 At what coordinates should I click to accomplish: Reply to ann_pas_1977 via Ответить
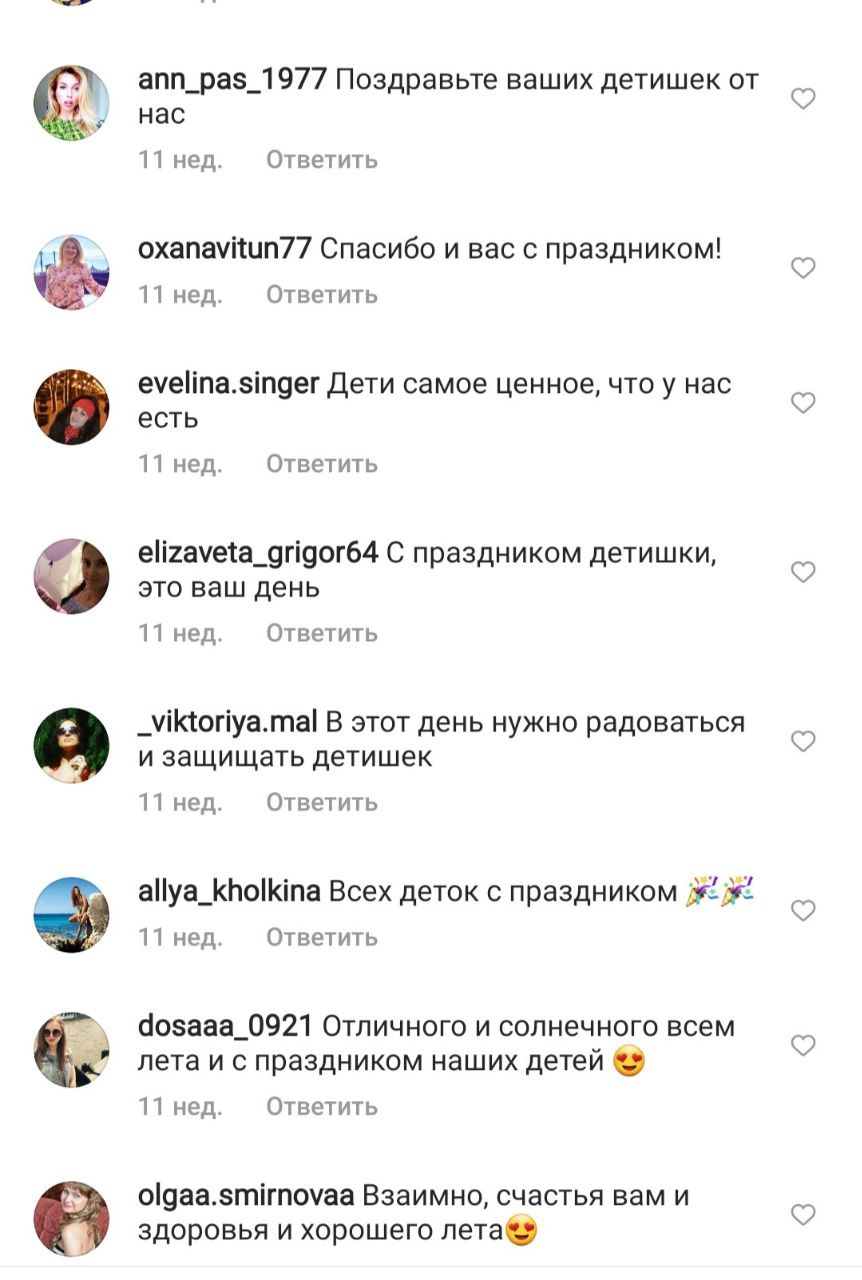[x=322, y=160]
